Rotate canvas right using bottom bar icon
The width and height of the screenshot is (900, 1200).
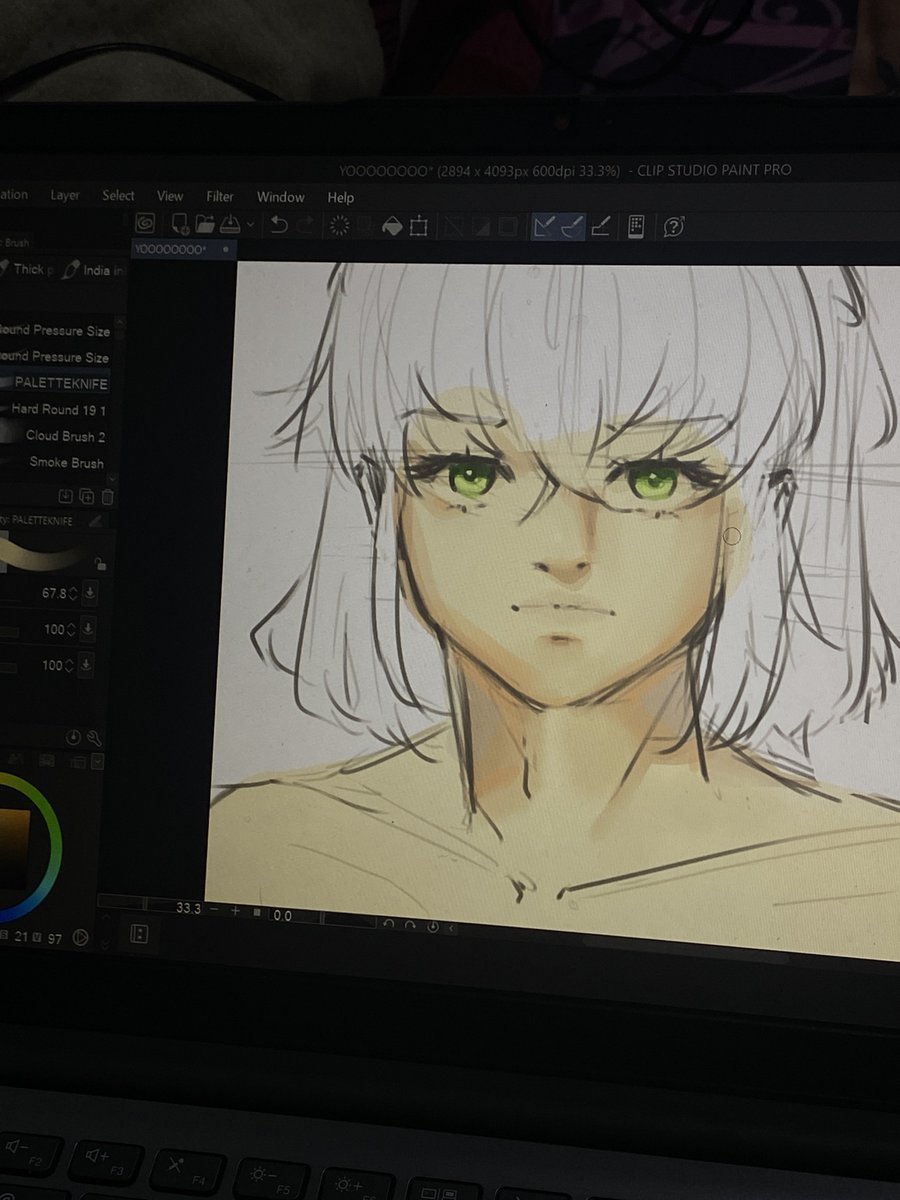(412, 925)
